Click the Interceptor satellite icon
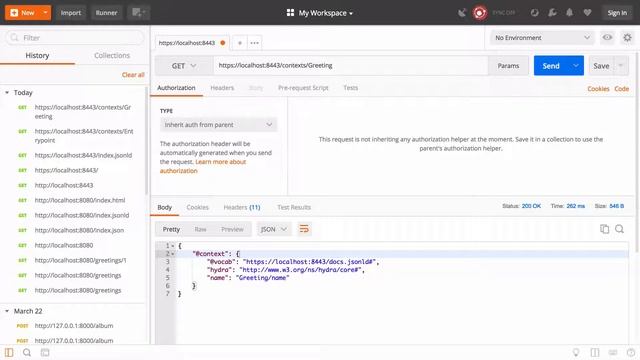Viewport: 640px width, 360px height. 462,13
